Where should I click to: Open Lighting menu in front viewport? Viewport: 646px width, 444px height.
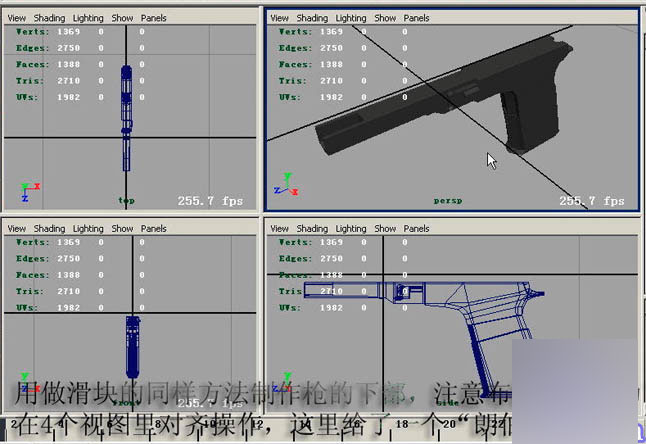(x=88, y=229)
